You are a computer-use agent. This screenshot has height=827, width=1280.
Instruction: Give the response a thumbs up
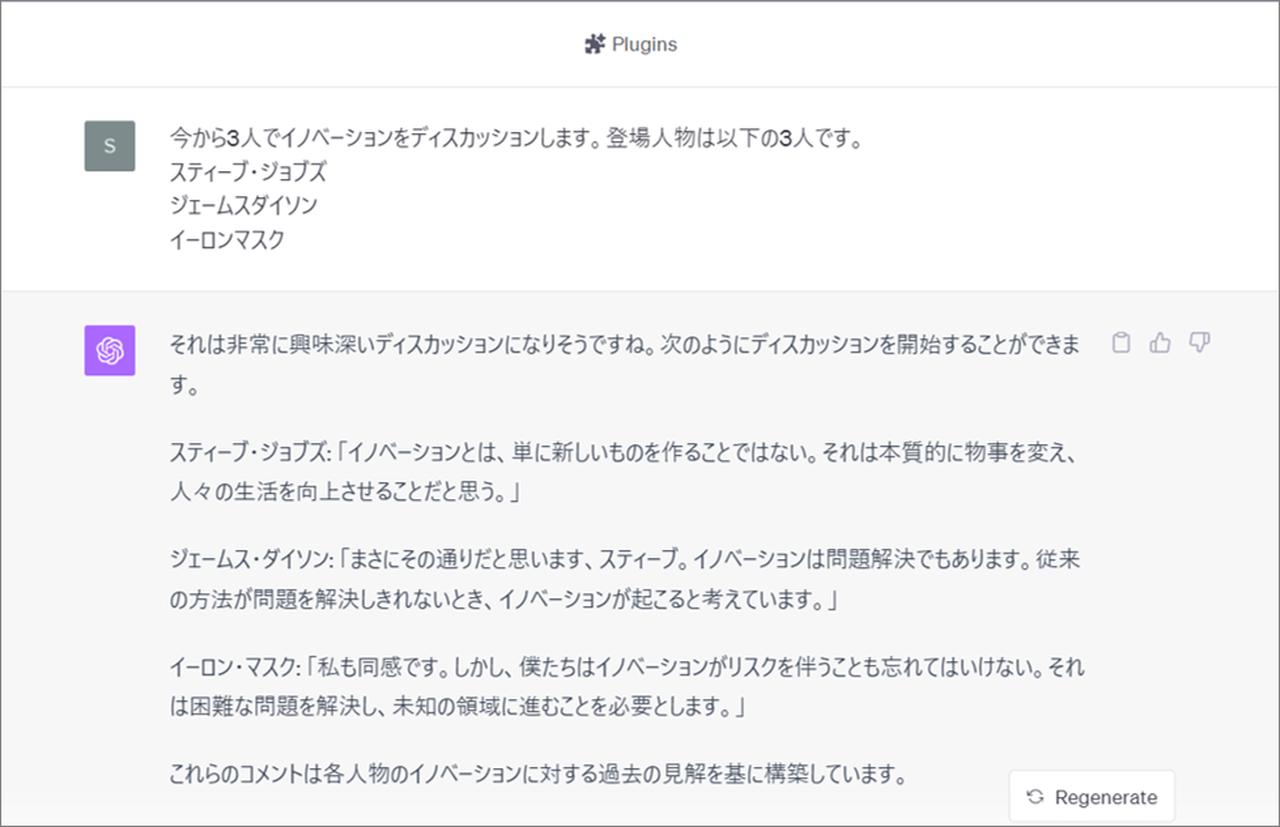tap(1160, 343)
